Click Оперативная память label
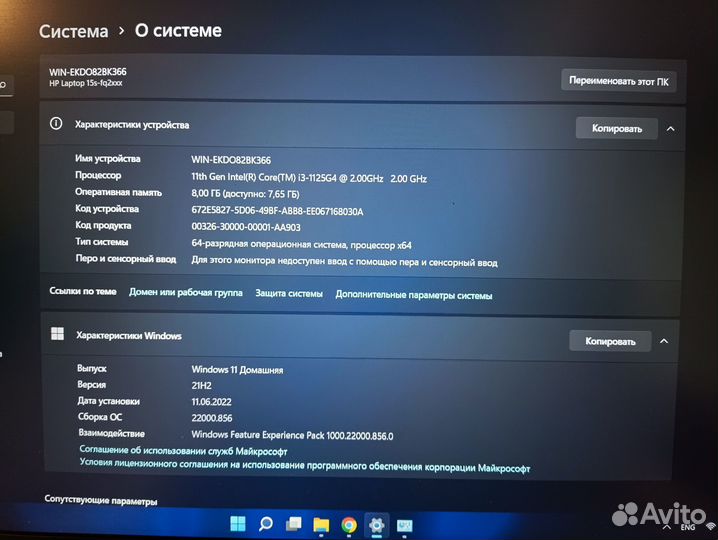 (x=118, y=192)
